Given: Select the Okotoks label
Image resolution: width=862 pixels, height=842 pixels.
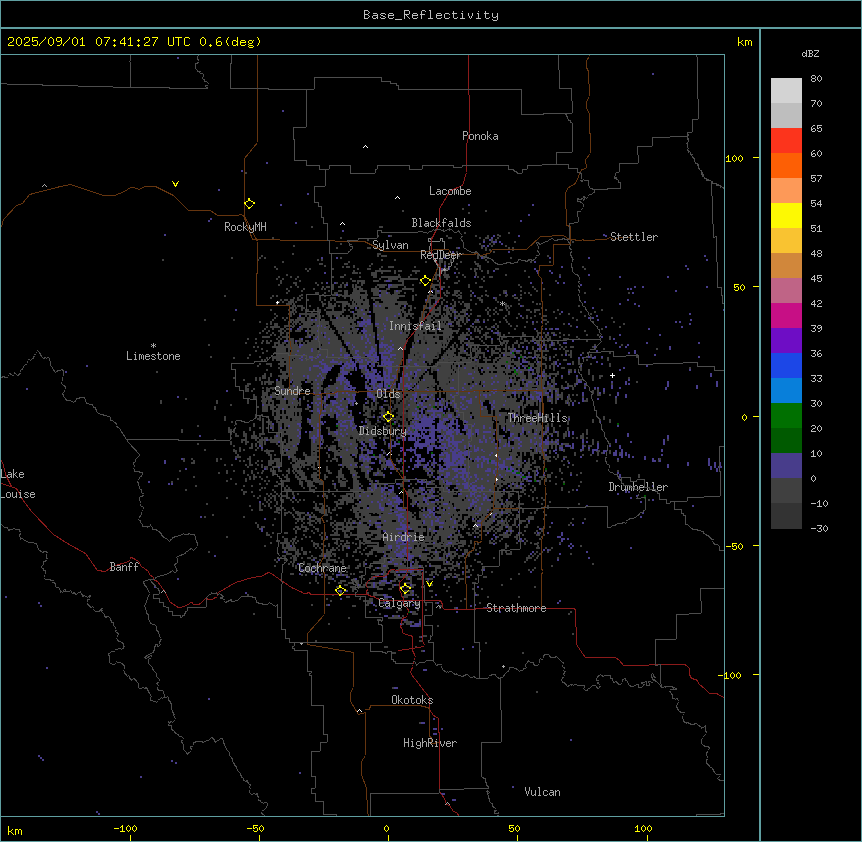Looking at the screenshot, I should (412, 700).
